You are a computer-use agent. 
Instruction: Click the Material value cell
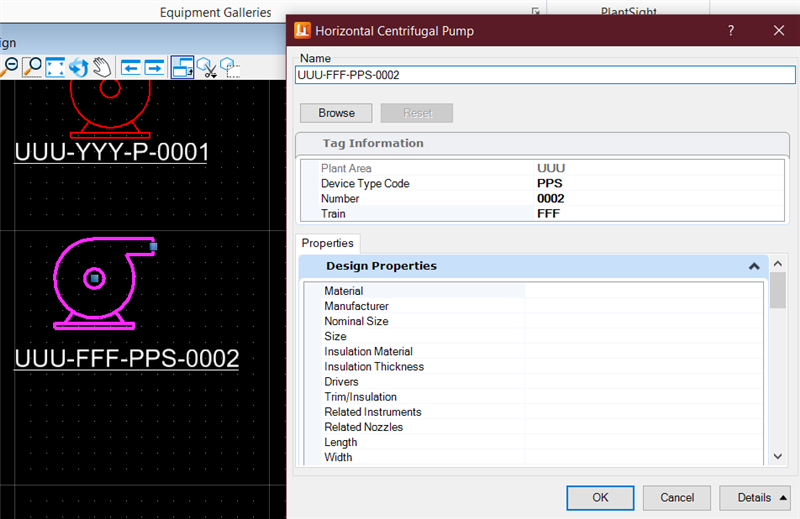(644, 291)
